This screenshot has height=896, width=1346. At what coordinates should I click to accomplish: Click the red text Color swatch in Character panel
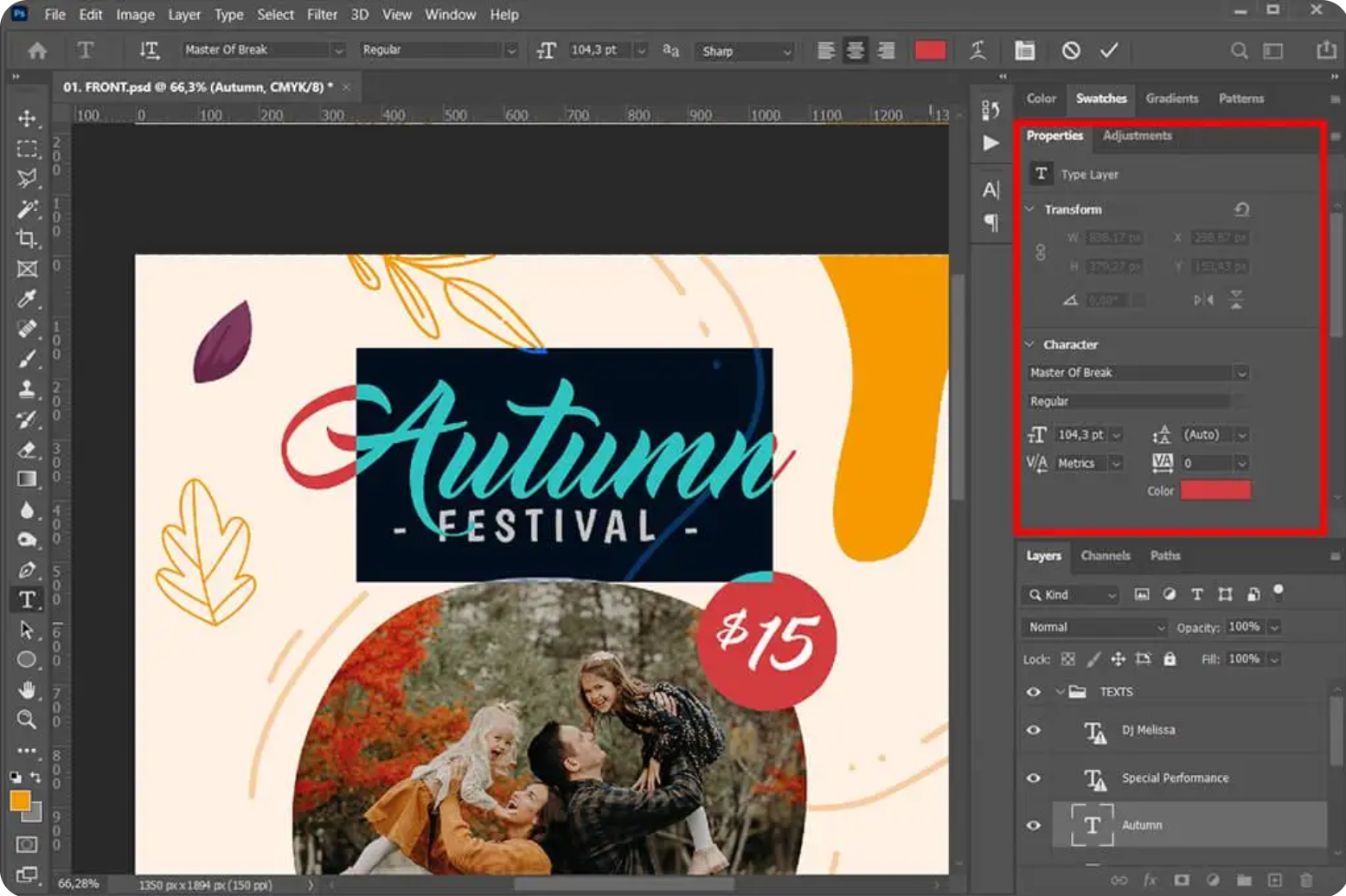1215,490
